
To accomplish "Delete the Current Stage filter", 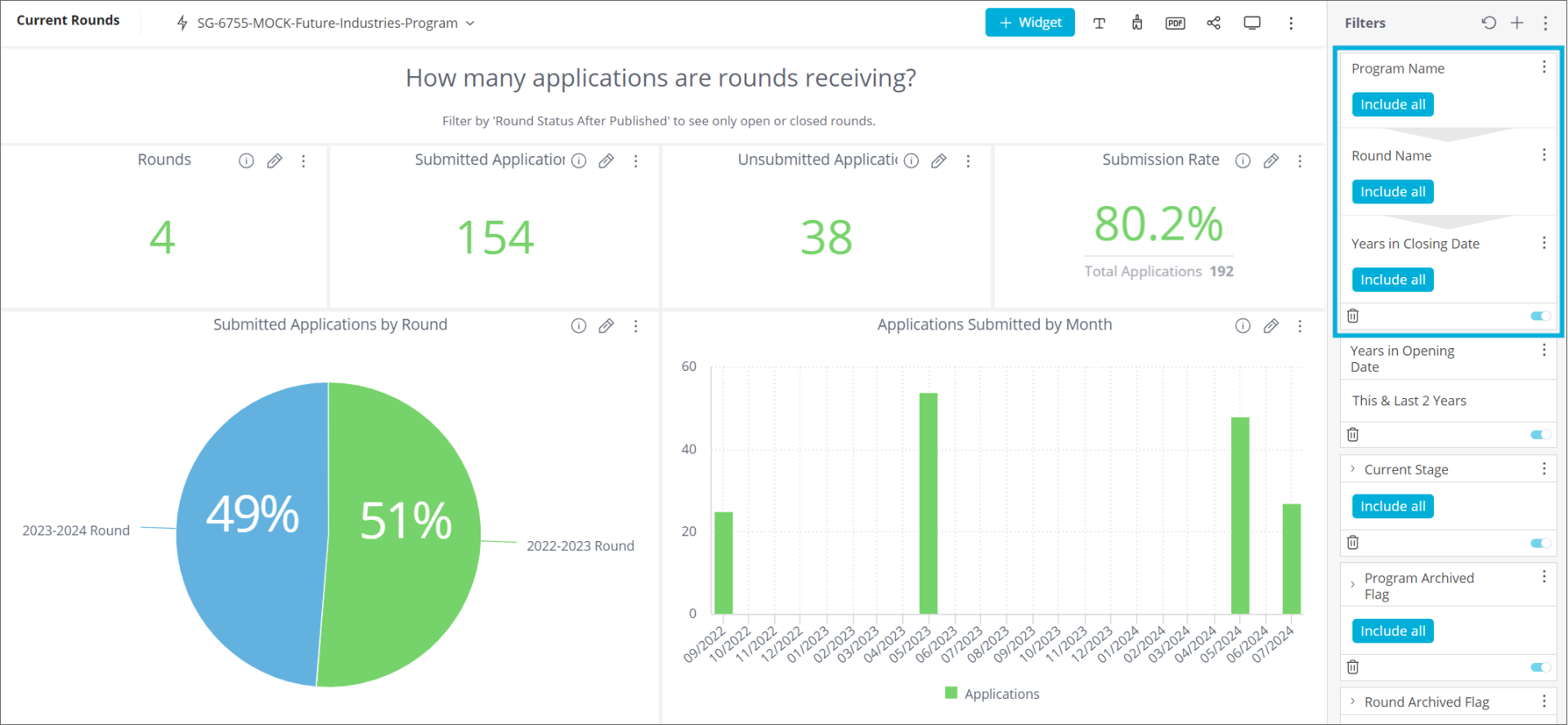I will [1353, 543].
